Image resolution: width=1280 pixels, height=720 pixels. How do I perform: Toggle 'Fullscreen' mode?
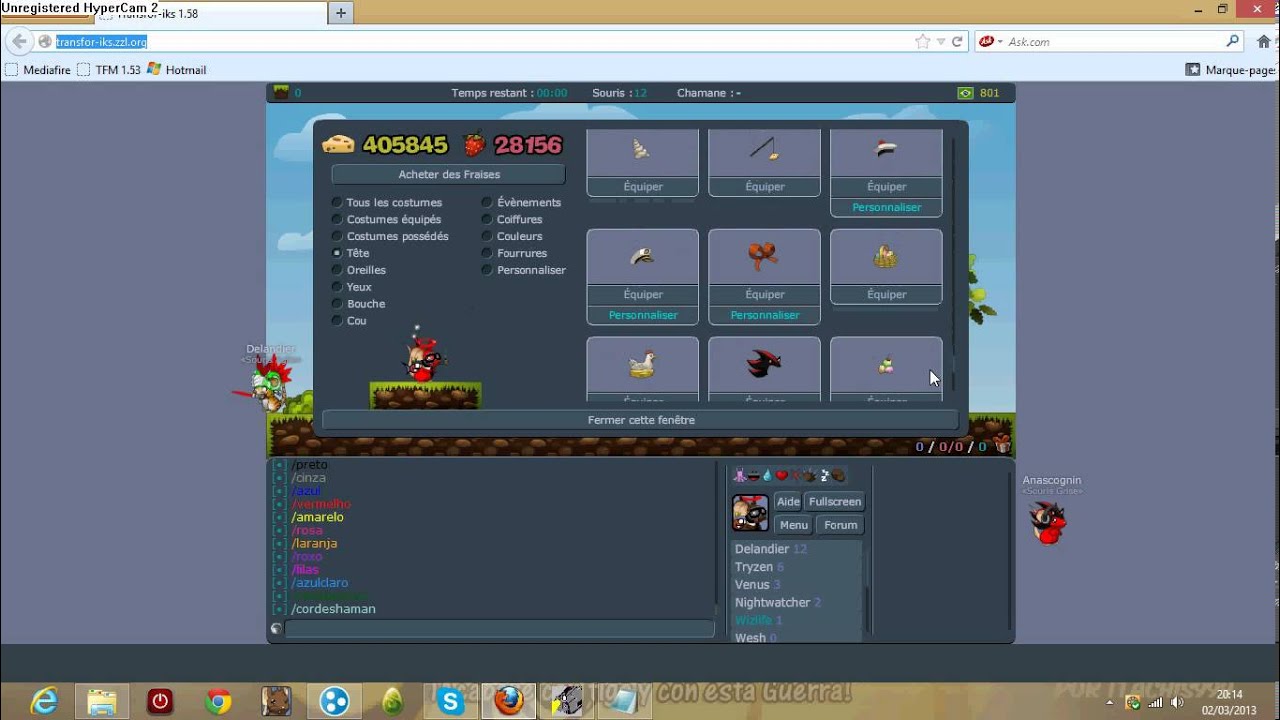835,502
